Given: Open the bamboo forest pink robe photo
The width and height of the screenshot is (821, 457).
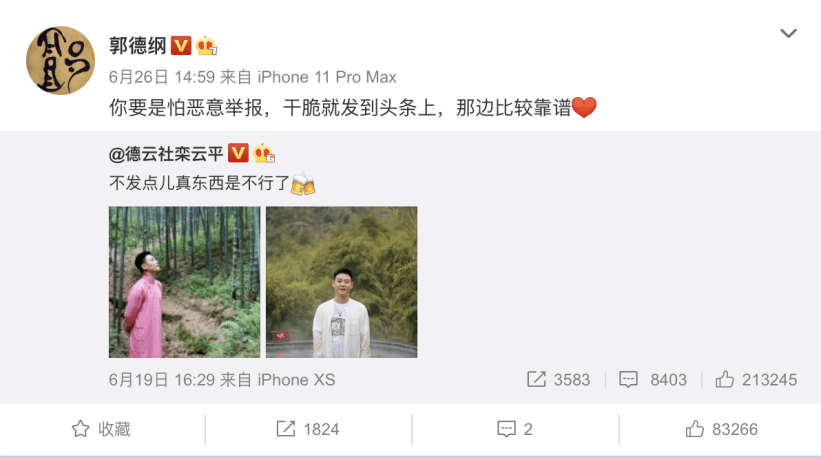Looking at the screenshot, I should [184, 282].
